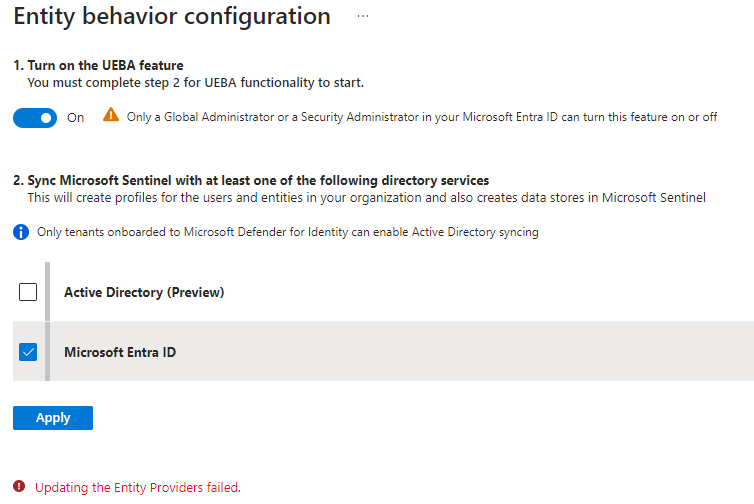
Task: Click the Active Directory (Preview) label
Action: (x=144, y=292)
